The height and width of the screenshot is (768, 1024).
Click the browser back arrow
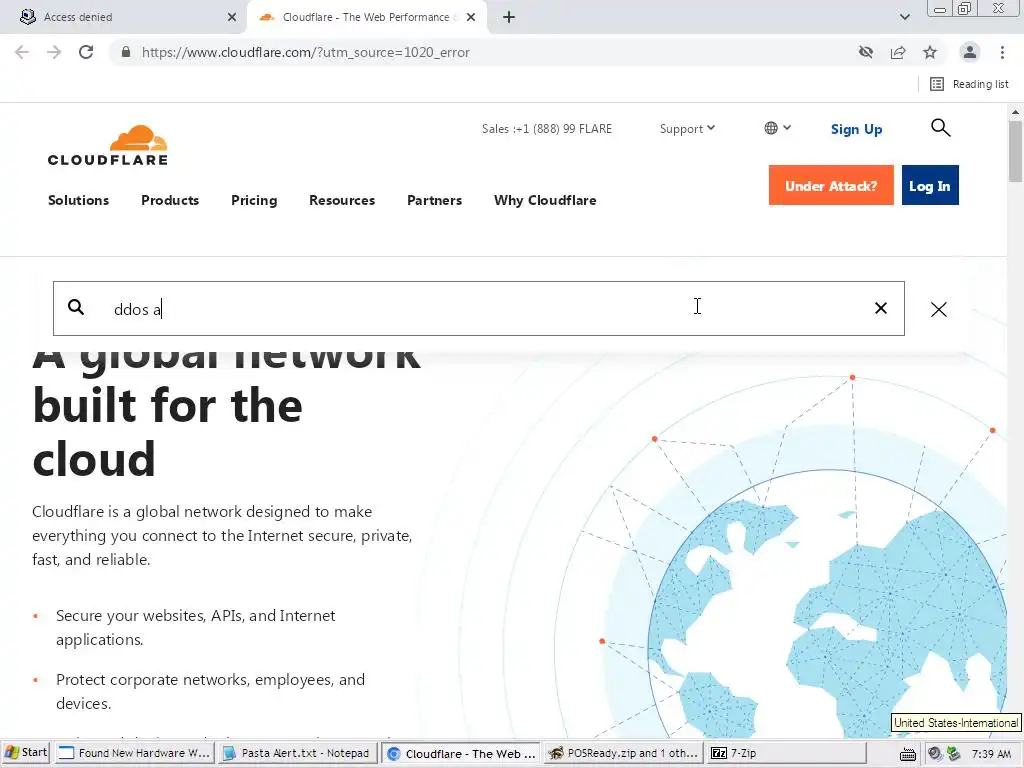[x=22, y=52]
